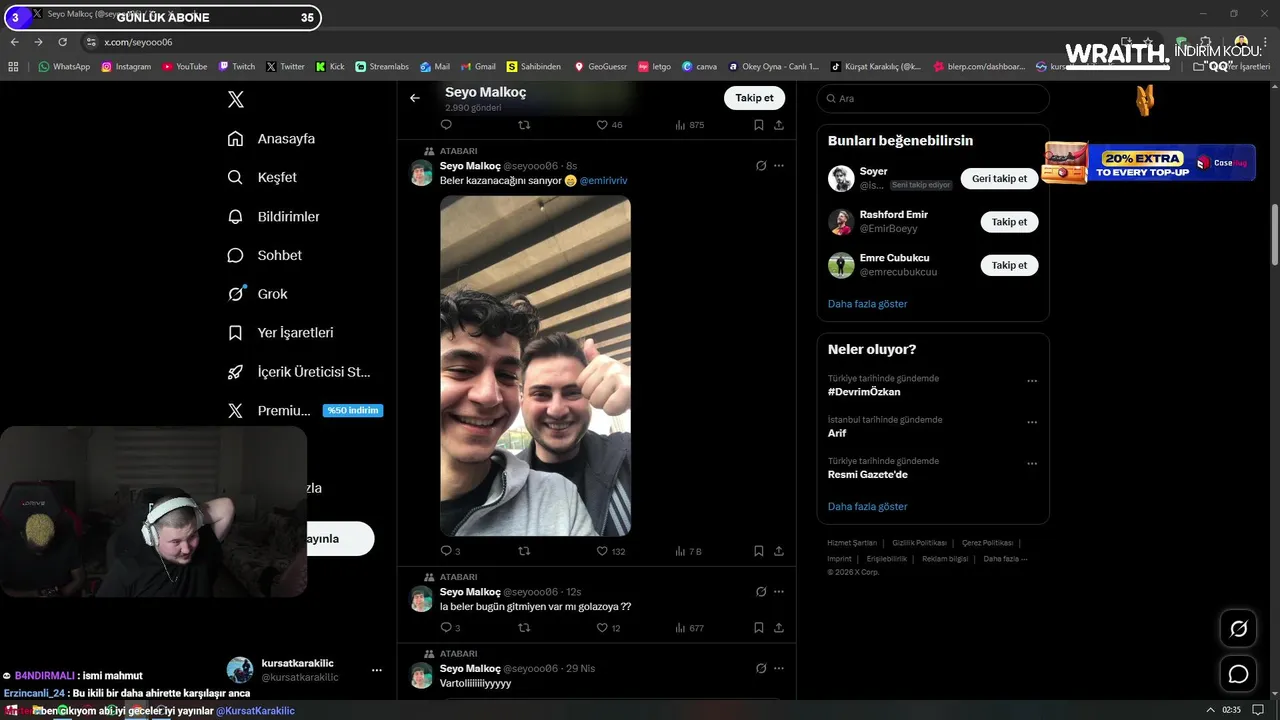Reply to the Beler kazanacağını sanıyor tweet
Image resolution: width=1280 pixels, height=720 pixels.
tap(446, 551)
